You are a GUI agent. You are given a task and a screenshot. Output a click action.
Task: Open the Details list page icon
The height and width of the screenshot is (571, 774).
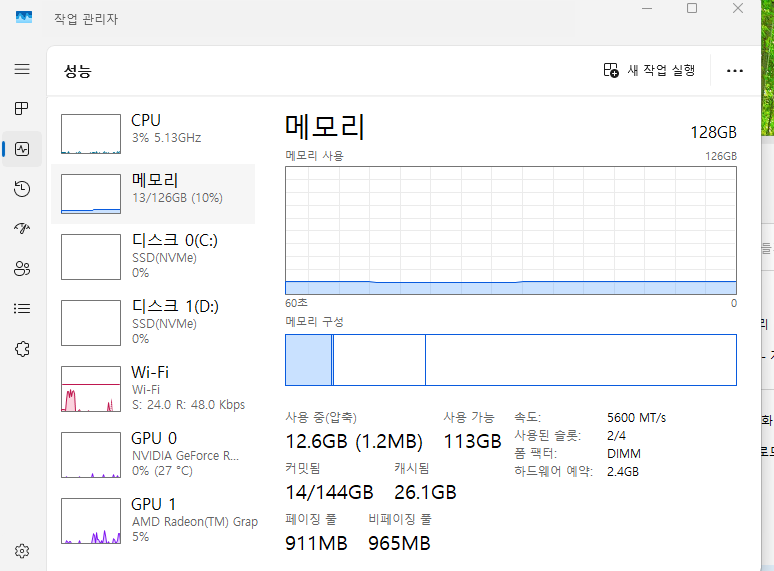[x=22, y=308]
